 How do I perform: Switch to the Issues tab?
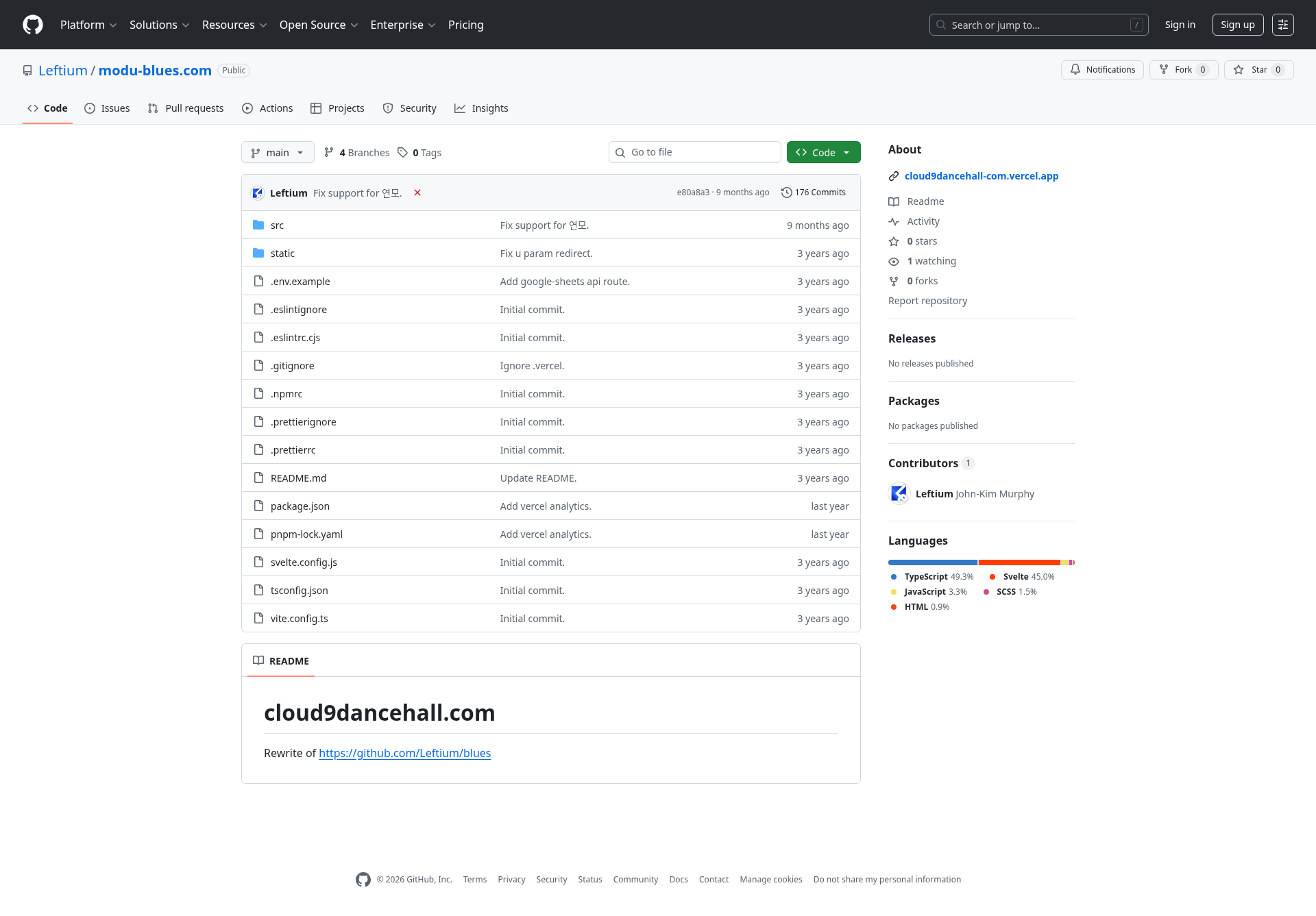(107, 108)
